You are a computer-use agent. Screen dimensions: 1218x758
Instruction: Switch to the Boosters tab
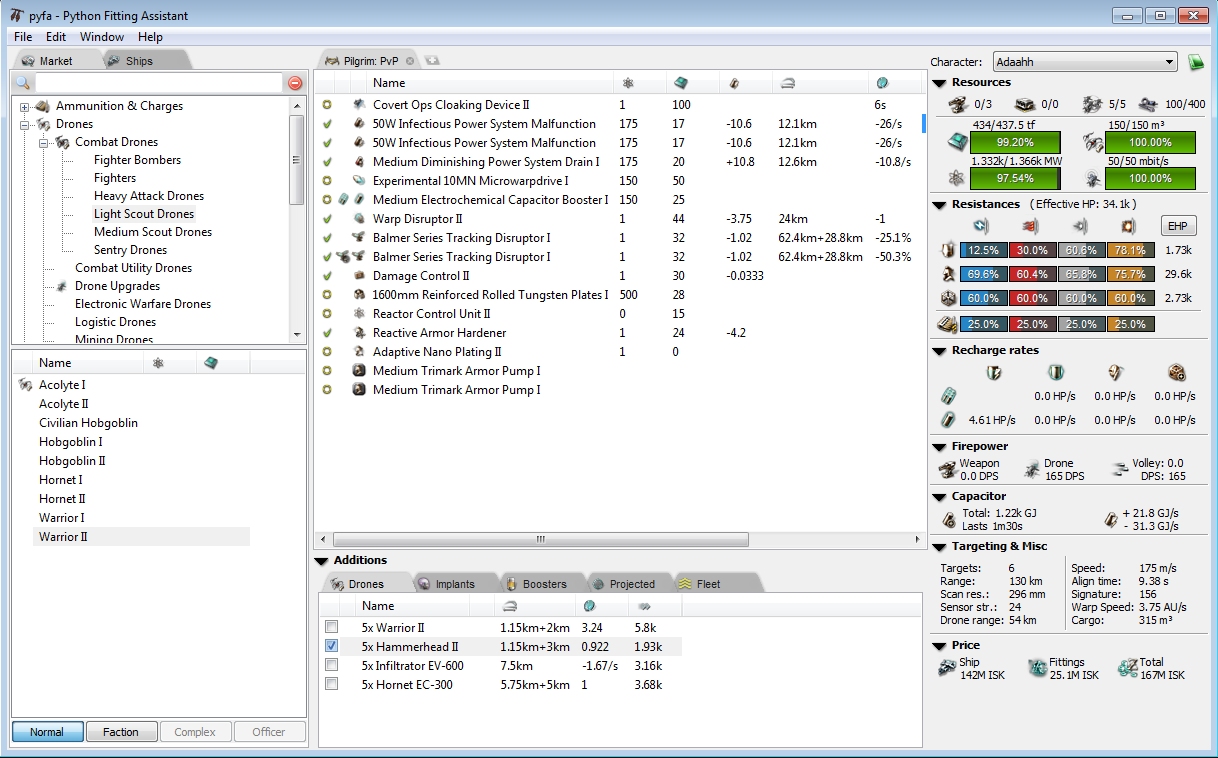[x=544, y=584]
